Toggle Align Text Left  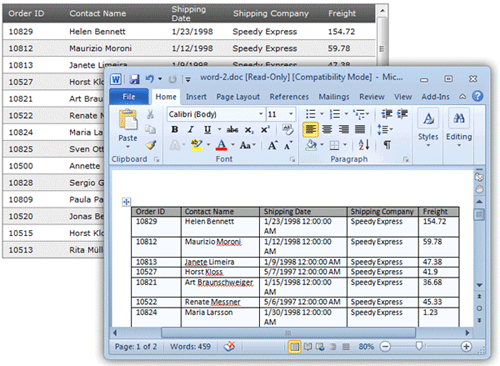tap(311, 129)
